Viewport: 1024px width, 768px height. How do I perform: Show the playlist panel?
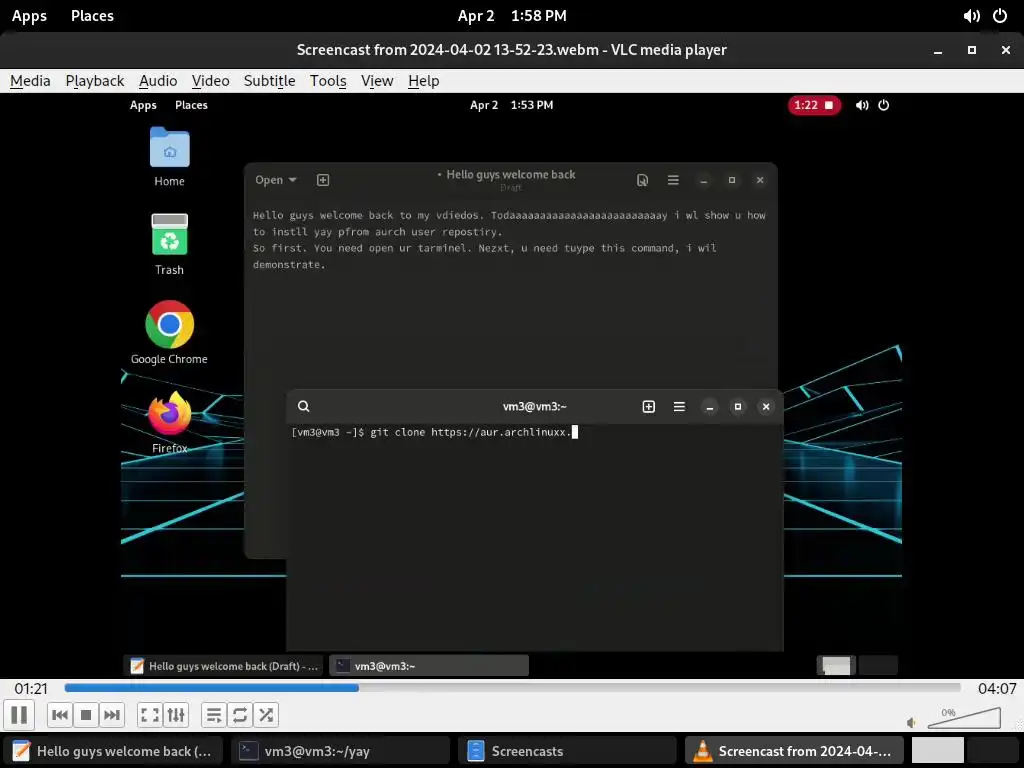point(214,715)
